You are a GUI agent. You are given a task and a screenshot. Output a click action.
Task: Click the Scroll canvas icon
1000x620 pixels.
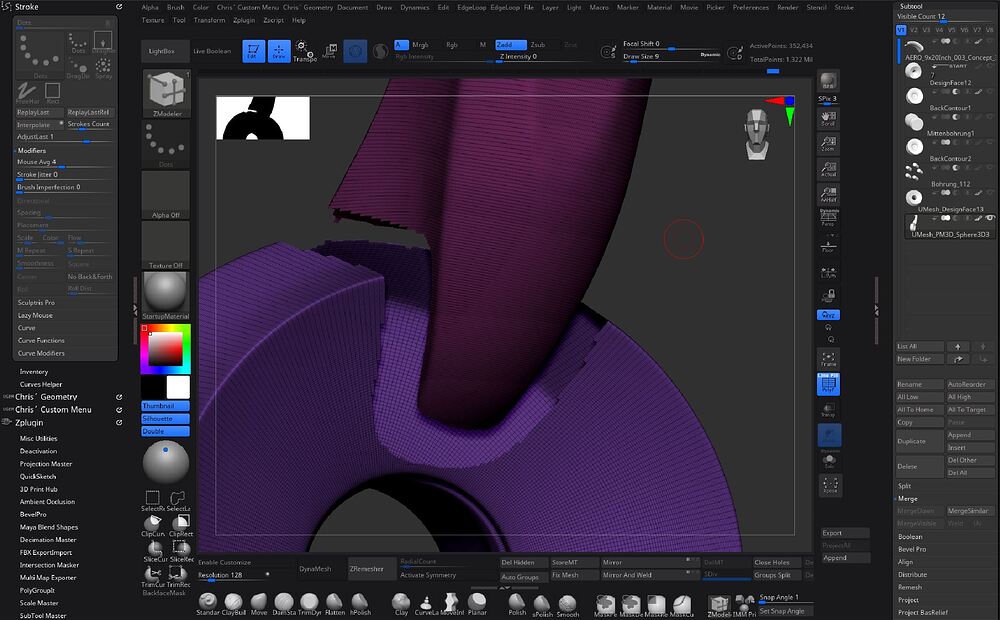pyautogui.click(x=828, y=118)
